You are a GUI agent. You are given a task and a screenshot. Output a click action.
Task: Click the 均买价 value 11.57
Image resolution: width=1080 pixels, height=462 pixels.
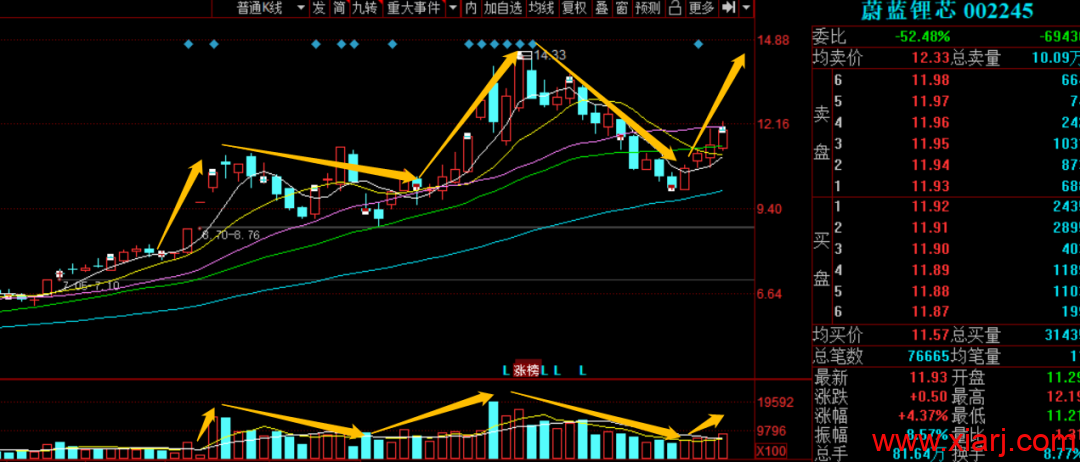click(x=931, y=336)
